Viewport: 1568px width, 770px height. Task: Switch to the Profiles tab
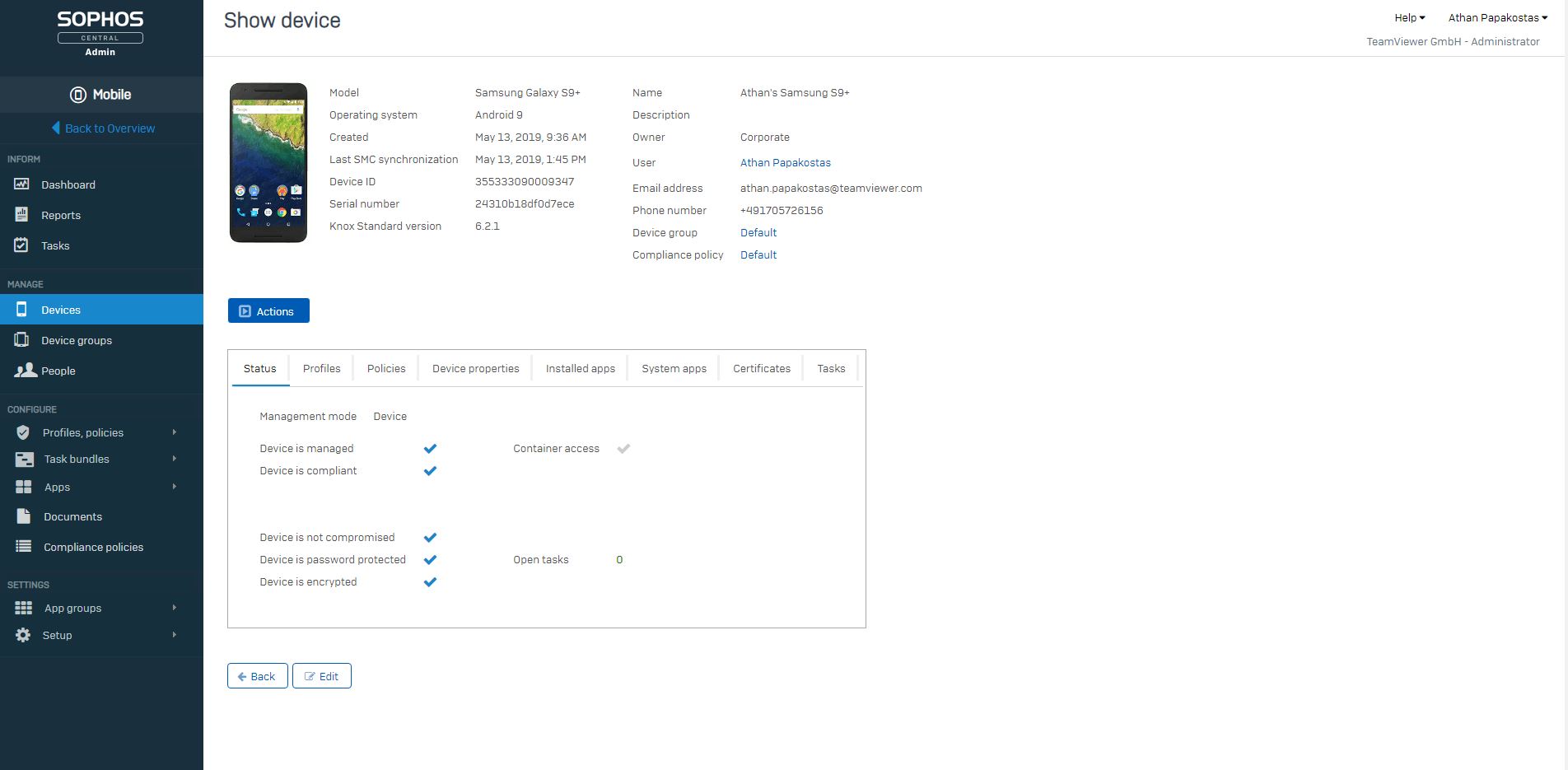[321, 368]
